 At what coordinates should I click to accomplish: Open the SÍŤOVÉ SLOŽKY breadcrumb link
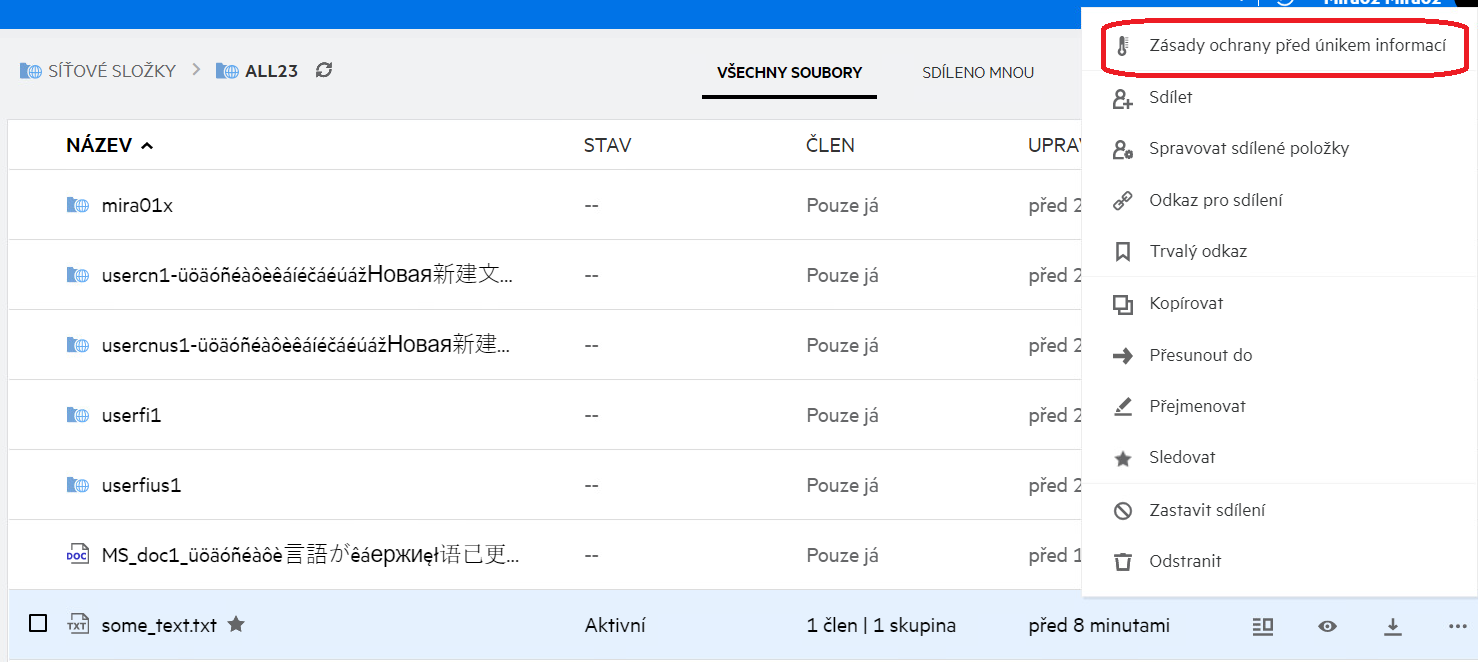coord(111,71)
